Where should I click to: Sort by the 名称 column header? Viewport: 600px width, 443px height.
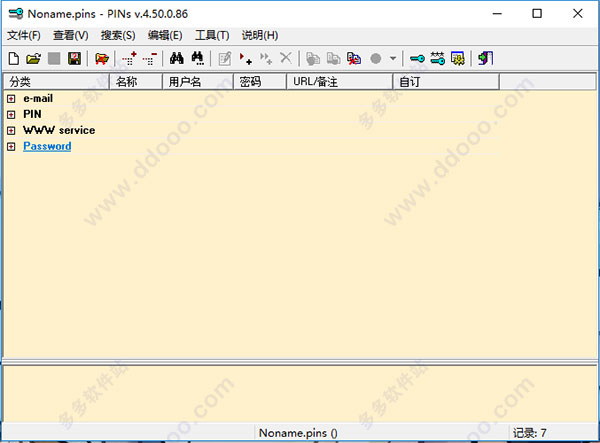click(136, 82)
